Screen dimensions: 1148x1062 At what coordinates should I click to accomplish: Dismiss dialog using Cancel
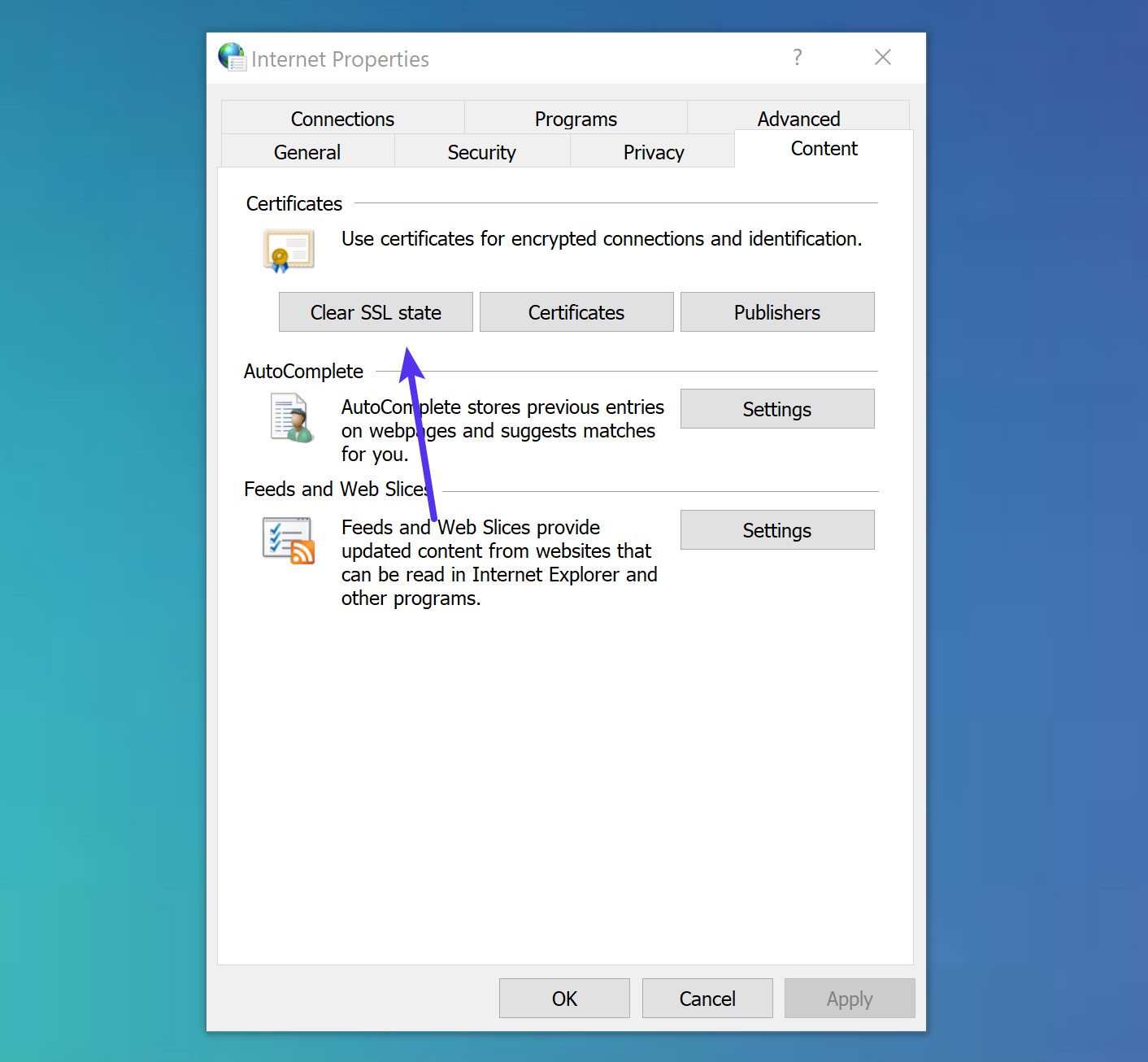coord(707,999)
